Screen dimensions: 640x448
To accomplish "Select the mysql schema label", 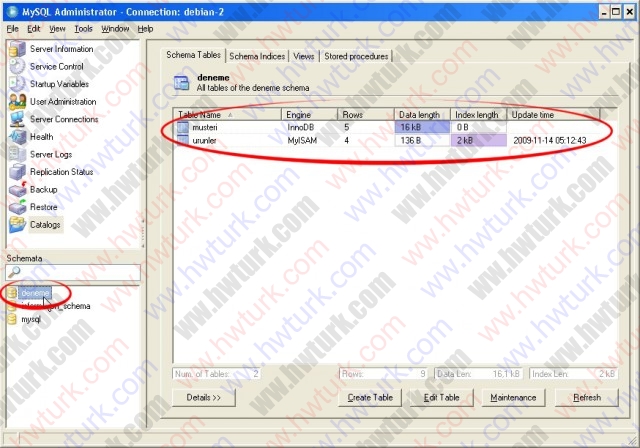I will coord(31,319).
